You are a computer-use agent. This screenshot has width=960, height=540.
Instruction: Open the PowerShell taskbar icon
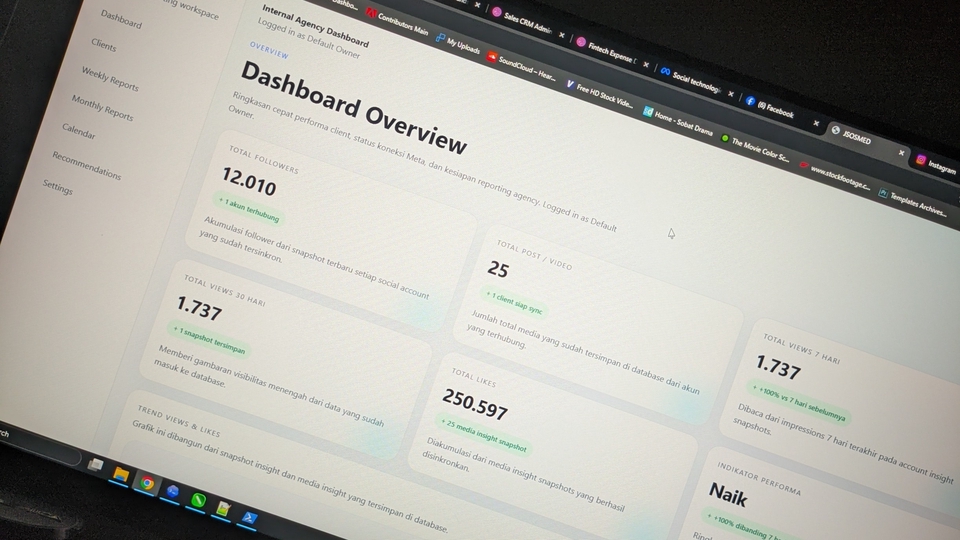coord(249,518)
